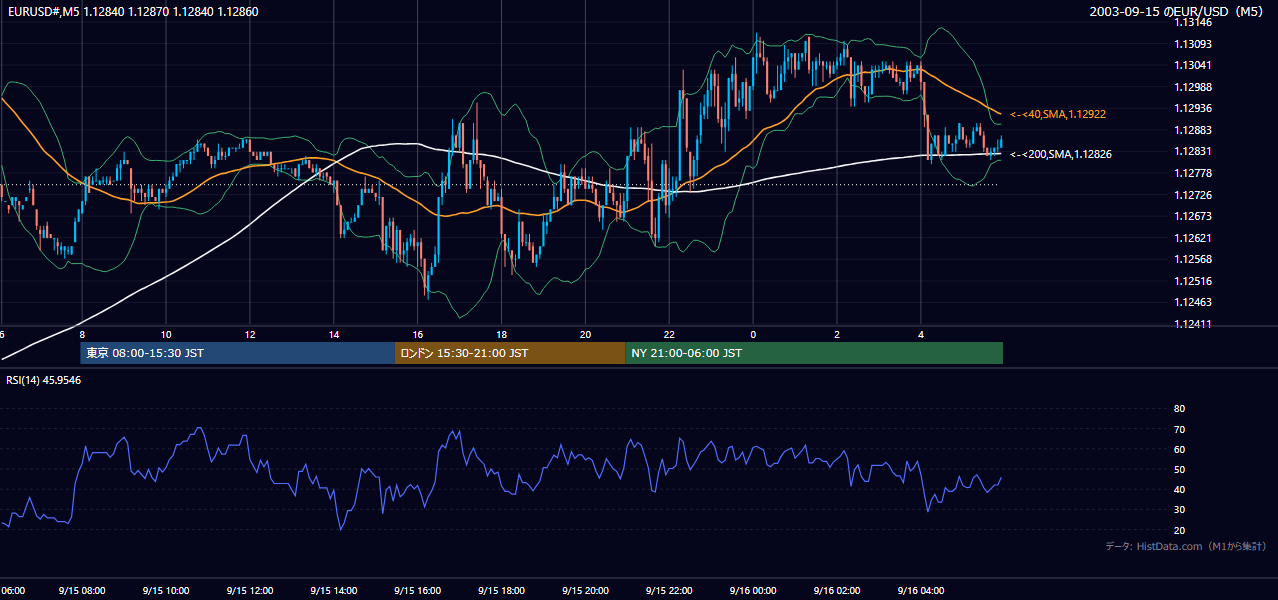Click price level 1.12936 on the axis
Viewport: 1278px width, 600px height.
[1192, 109]
